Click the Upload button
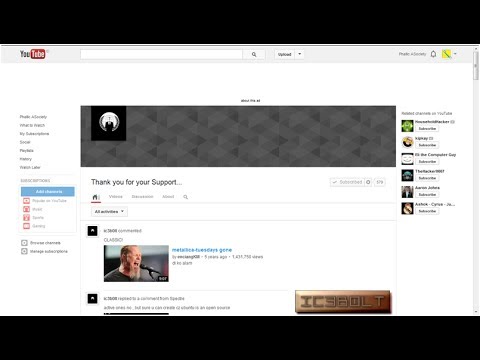The height and width of the screenshot is (360, 480). [x=285, y=54]
